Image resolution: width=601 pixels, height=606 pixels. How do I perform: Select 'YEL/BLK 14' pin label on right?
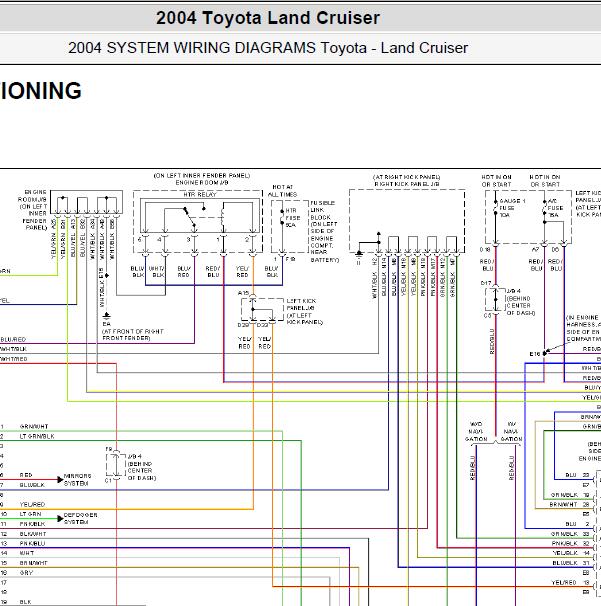click(x=571, y=553)
